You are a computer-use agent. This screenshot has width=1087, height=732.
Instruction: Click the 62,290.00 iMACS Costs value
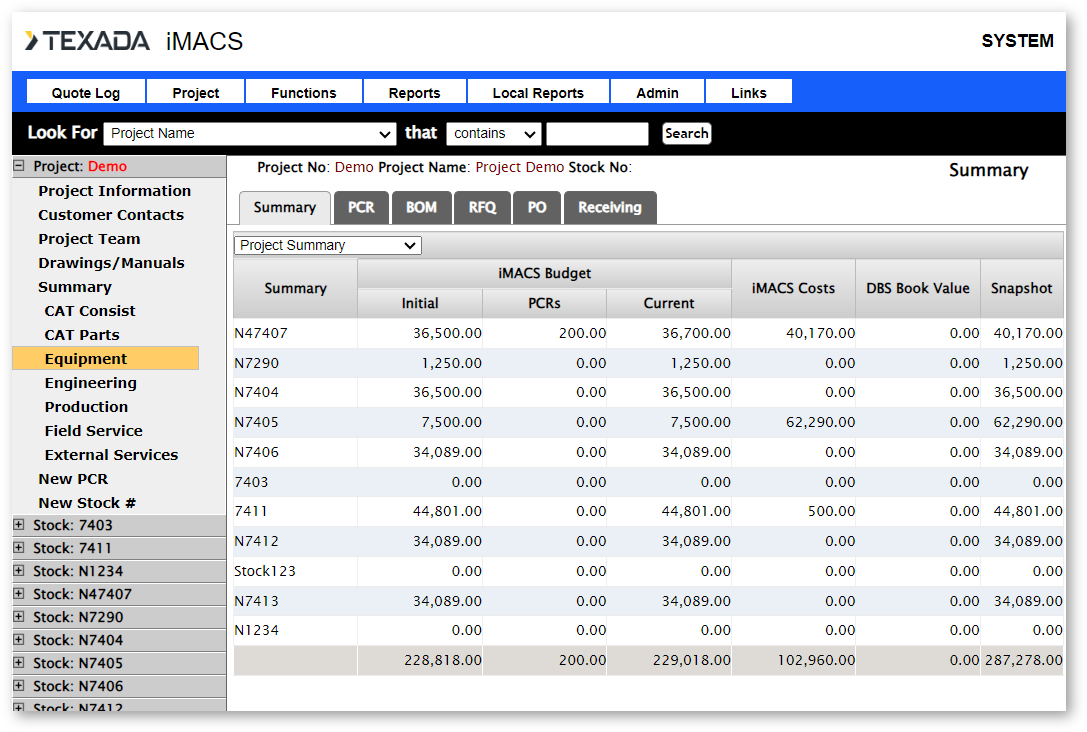[820, 422]
